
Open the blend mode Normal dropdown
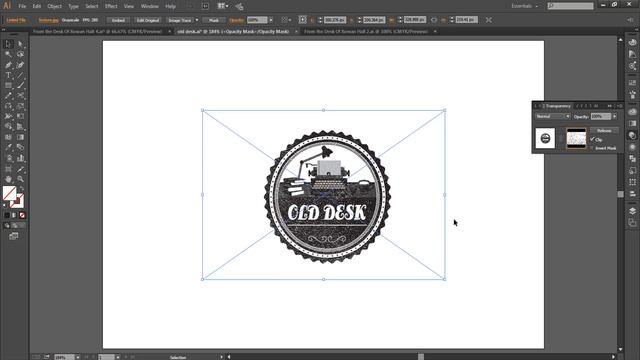553,116
